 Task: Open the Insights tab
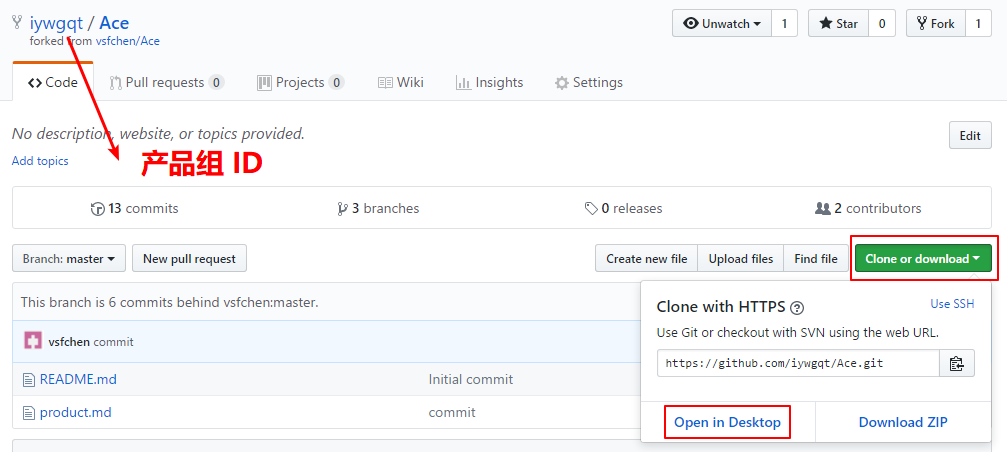tap(489, 83)
